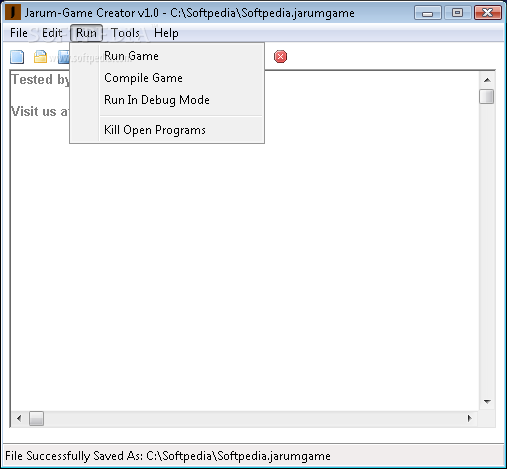Click horizontal scrollbar right arrow
The height and width of the screenshot is (469, 507).
coord(470,418)
